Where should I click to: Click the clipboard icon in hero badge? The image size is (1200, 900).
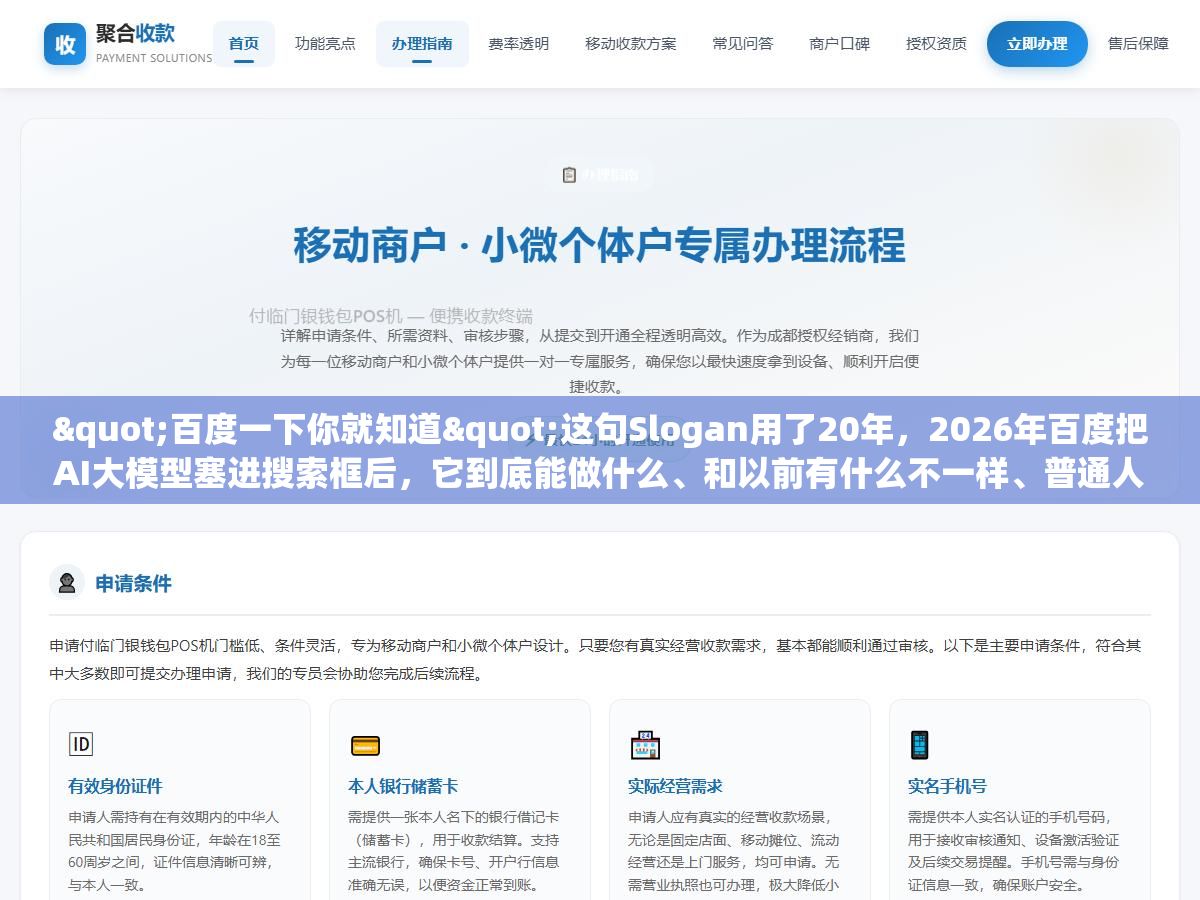pyautogui.click(x=569, y=175)
